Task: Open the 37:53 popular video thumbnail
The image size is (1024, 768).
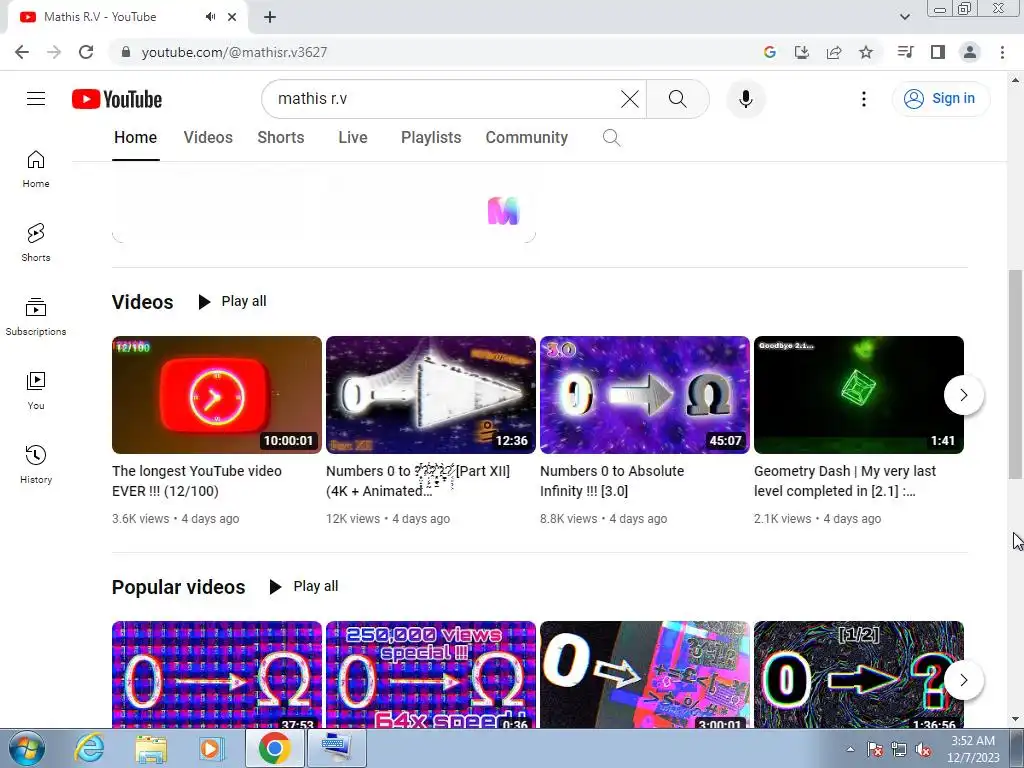Action: (x=217, y=675)
